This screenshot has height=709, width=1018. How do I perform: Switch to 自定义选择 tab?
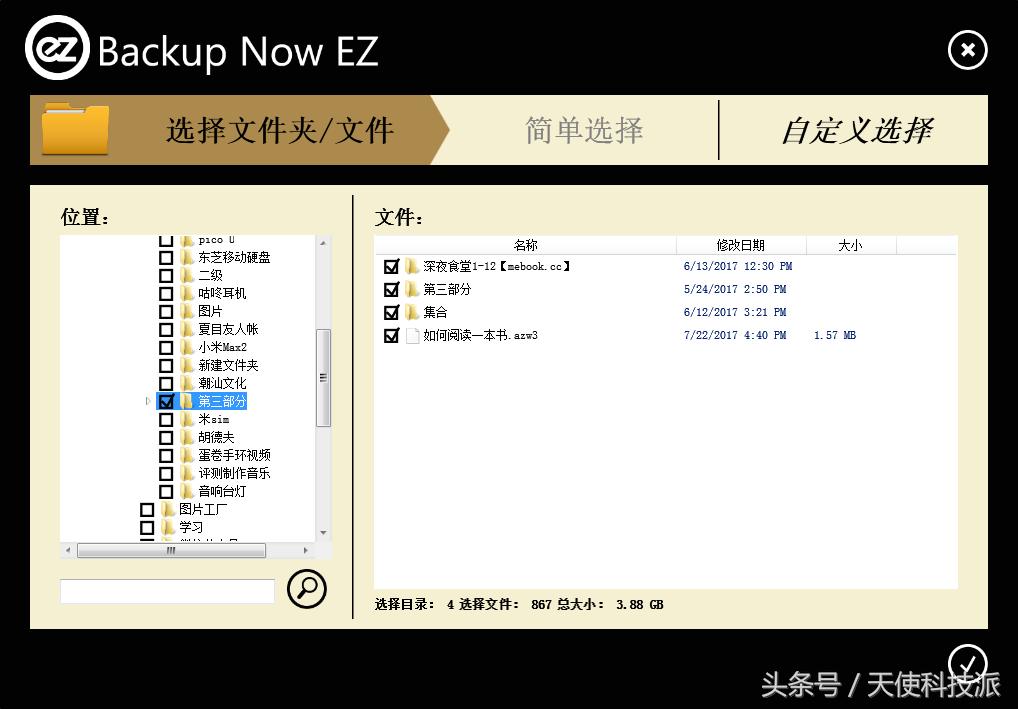click(x=856, y=131)
